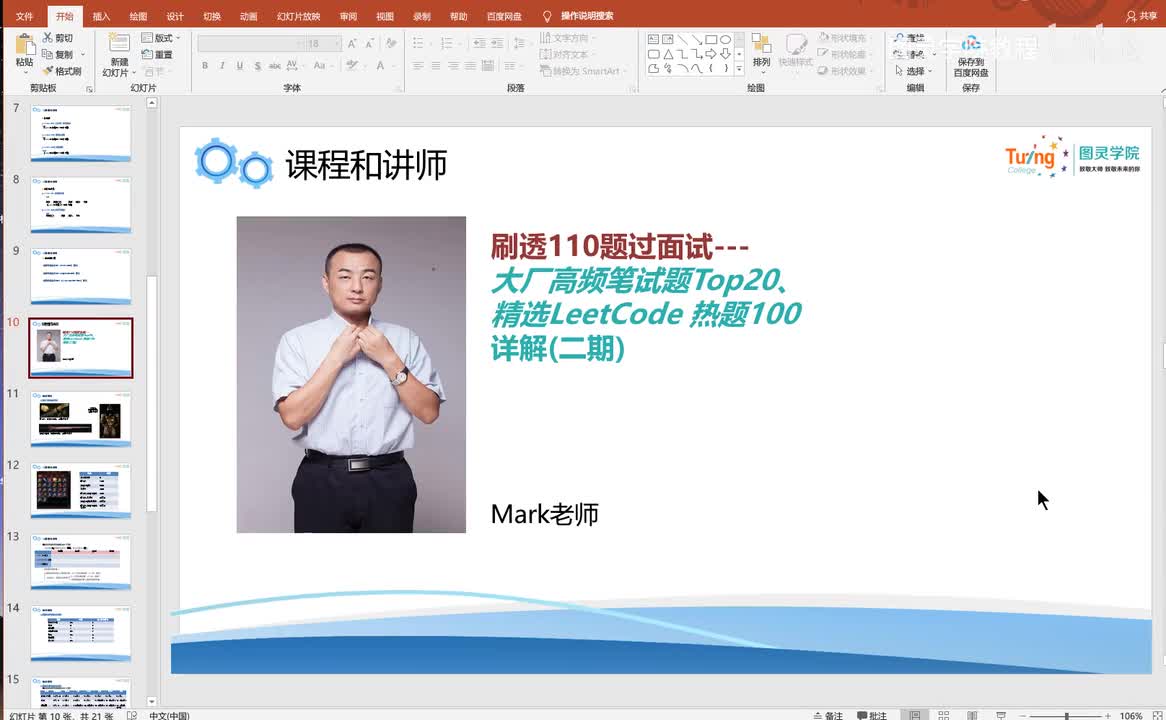1166x720 pixels.
Task: Switch to the 插入 Insert tab
Action: coord(101,16)
